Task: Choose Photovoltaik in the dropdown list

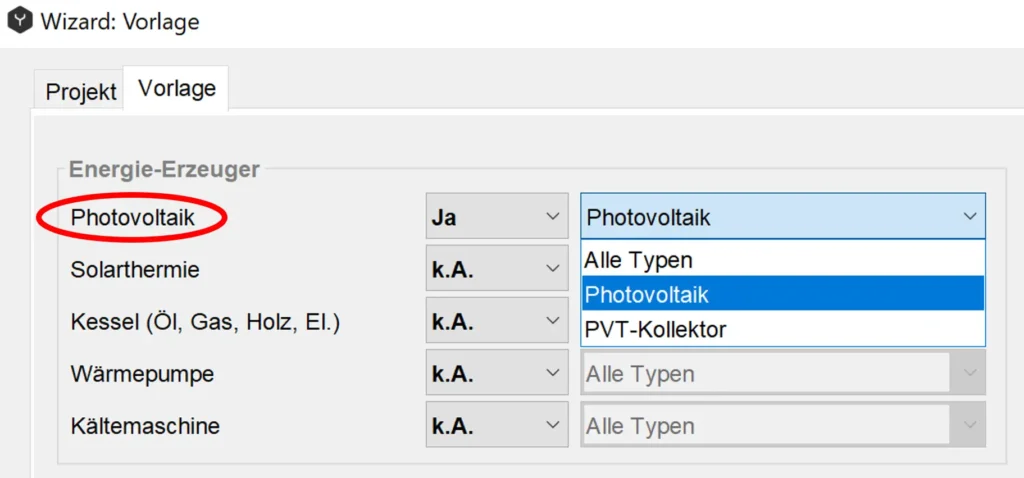Action: click(x=783, y=294)
